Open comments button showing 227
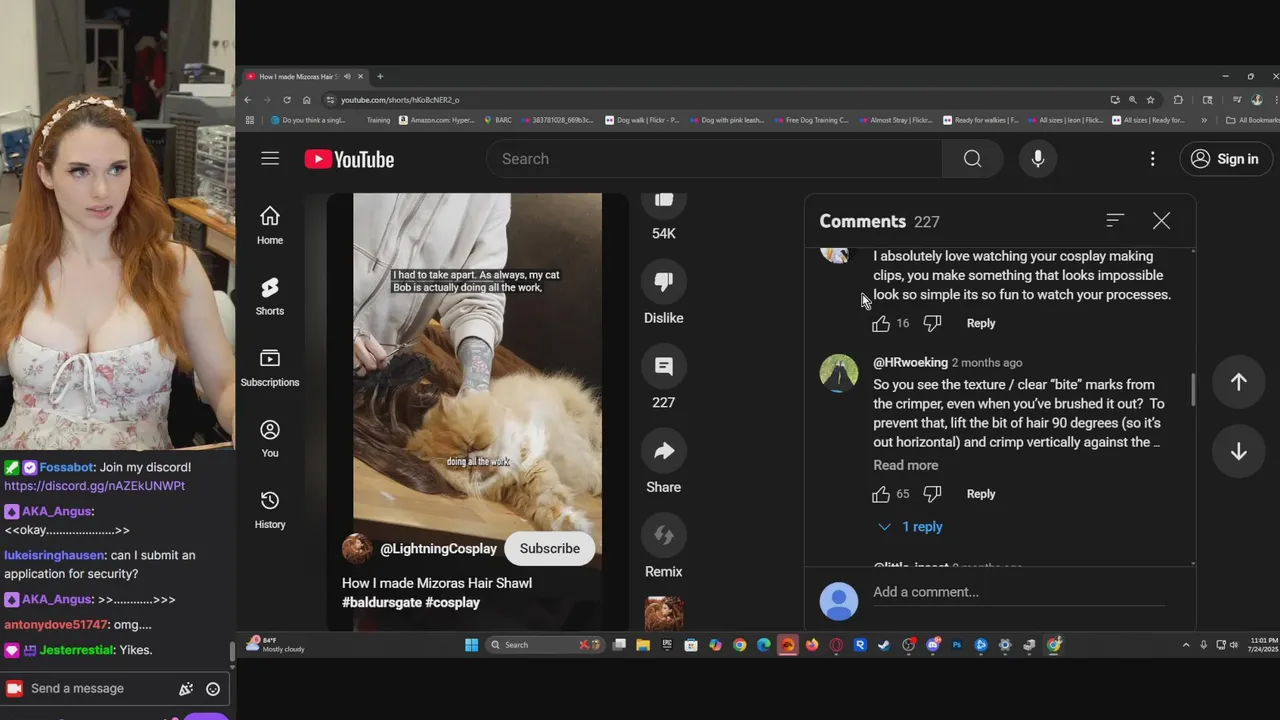This screenshot has height=720, width=1280. (663, 368)
